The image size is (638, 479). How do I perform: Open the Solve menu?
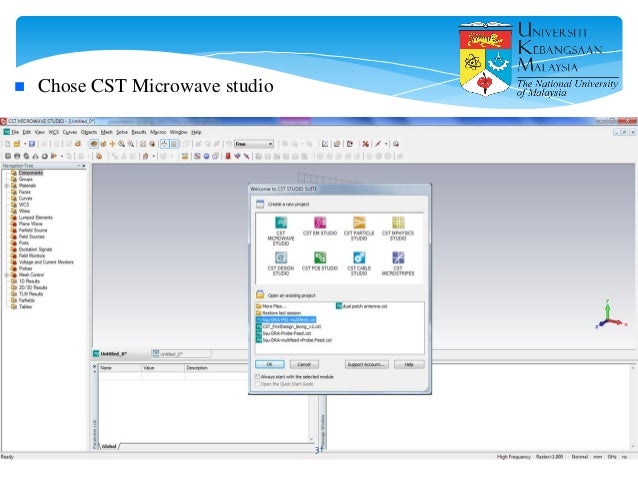tap(122, 132)
